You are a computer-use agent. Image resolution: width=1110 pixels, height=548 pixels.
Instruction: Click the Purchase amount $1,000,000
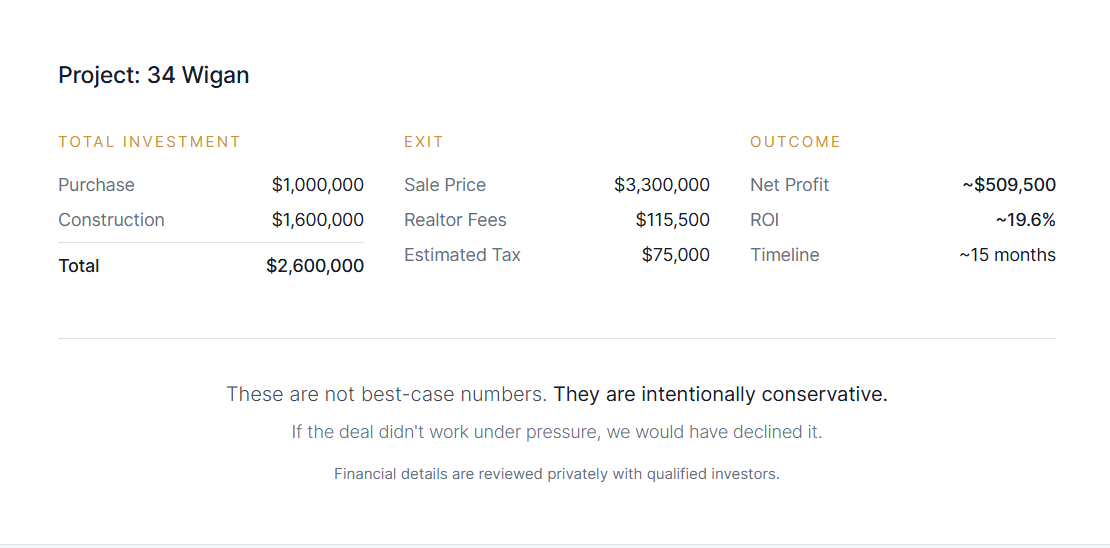pos(317,185)
